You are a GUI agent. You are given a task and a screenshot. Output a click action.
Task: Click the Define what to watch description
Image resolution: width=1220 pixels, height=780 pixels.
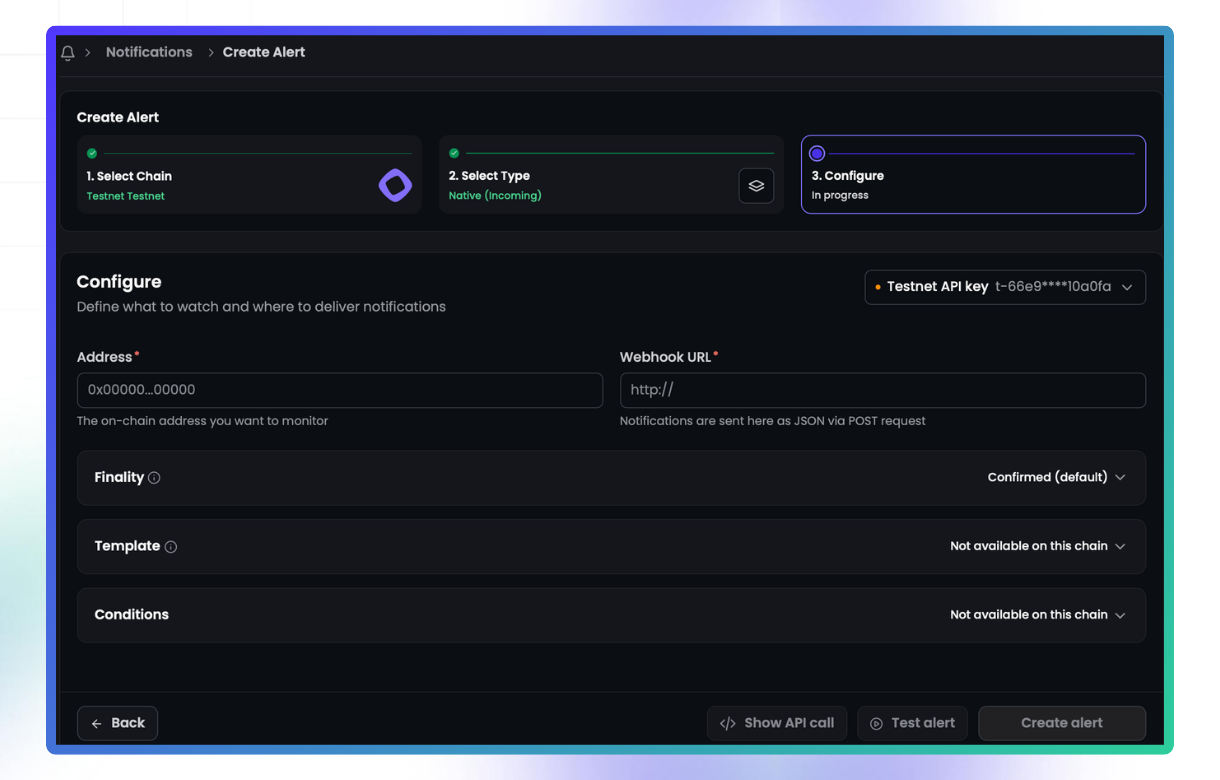[x=261, y=307]
